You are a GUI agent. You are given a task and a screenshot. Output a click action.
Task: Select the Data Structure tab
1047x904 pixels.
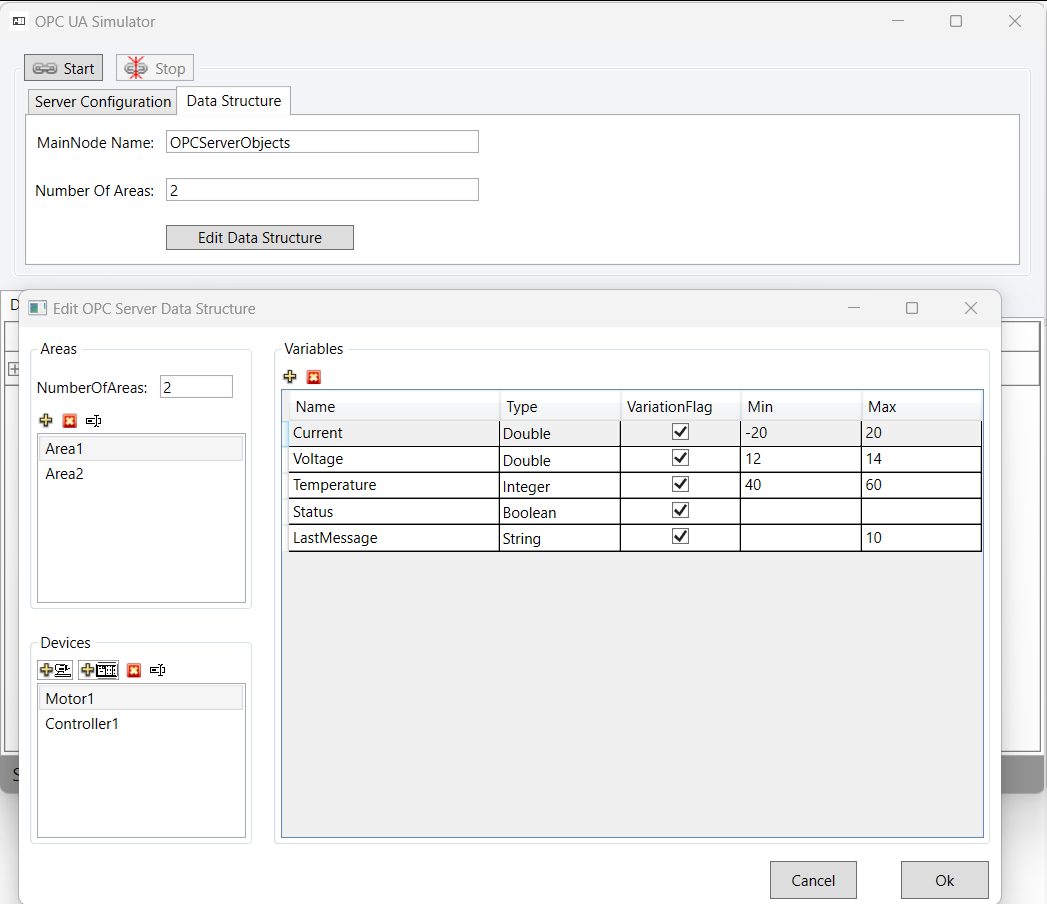point(234,101)
